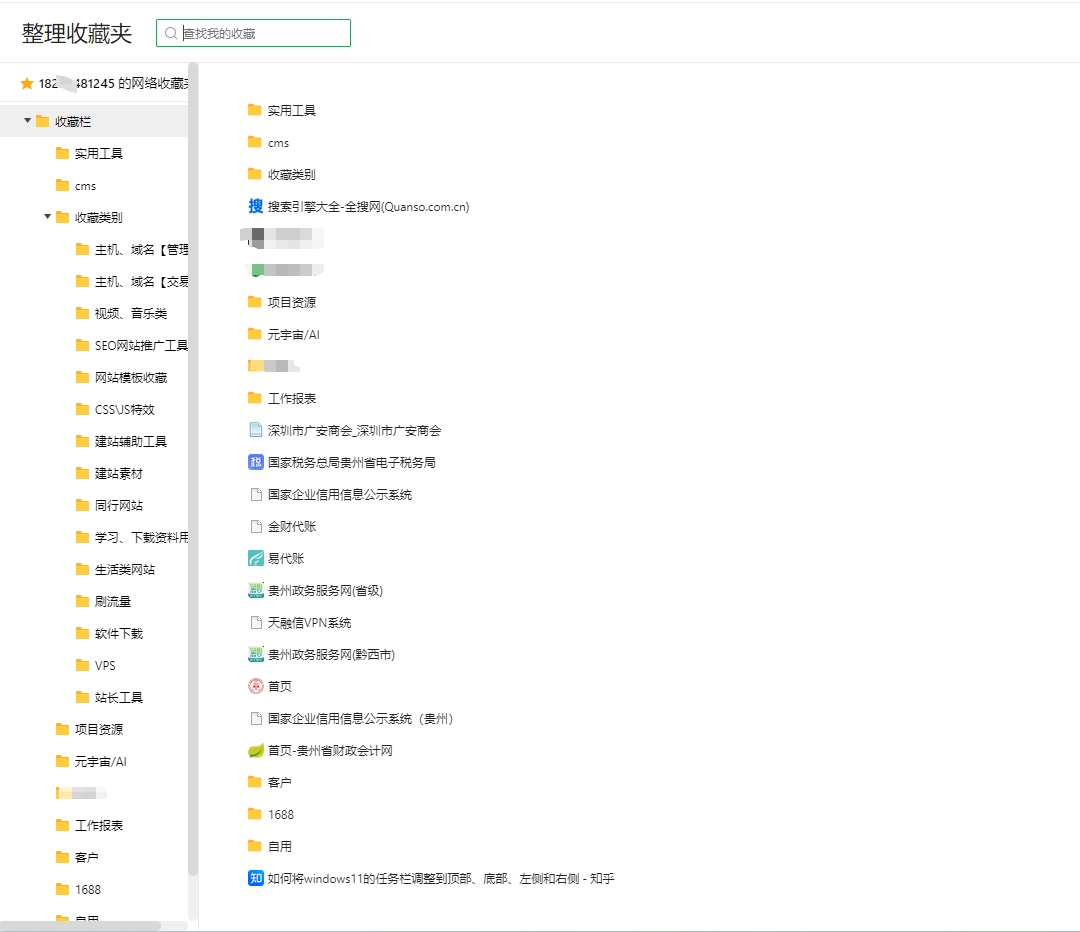The height and width of the screenshot is (932, 1080).
Task: Select 工作报表 in the left tree
Action: point(98,825)
